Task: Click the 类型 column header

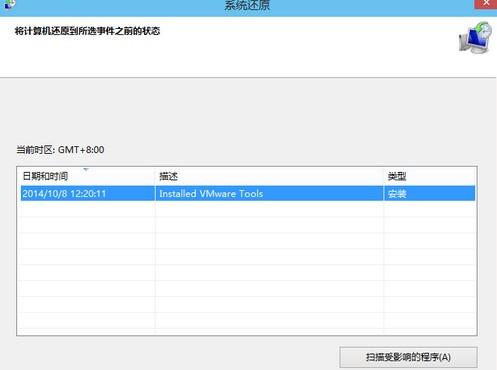Action: point(429,176)
